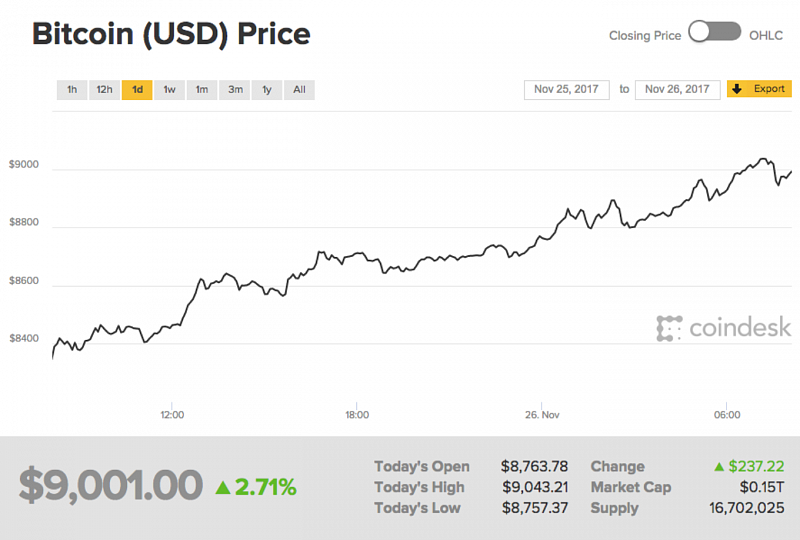The width and height of the screenshot is (800, 540).
Task: Toggle the Closing Price / OHLC switch
Action: [714, 33]
